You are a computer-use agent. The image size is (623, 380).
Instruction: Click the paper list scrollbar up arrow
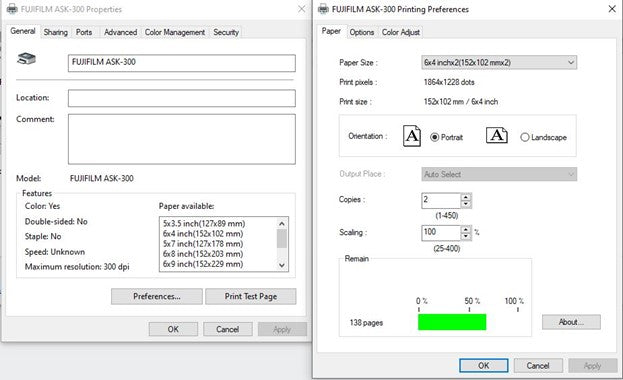point(282,223)
